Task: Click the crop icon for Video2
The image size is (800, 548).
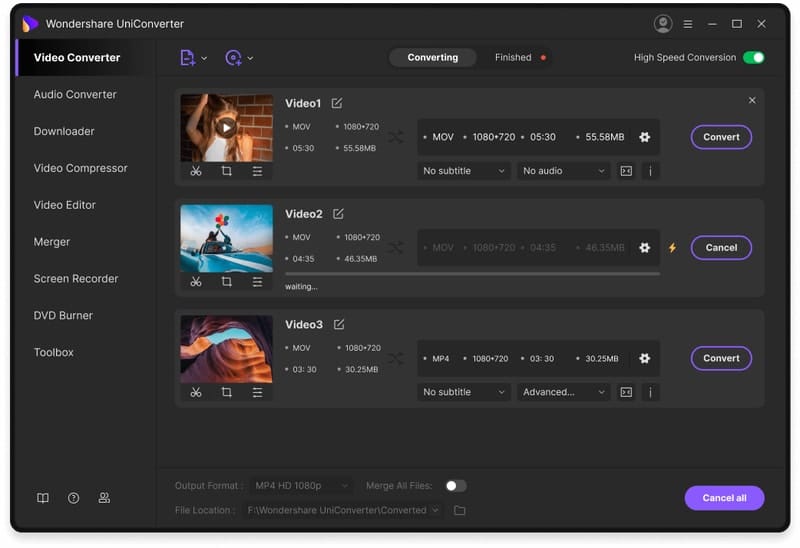Action: click(227, 282)
